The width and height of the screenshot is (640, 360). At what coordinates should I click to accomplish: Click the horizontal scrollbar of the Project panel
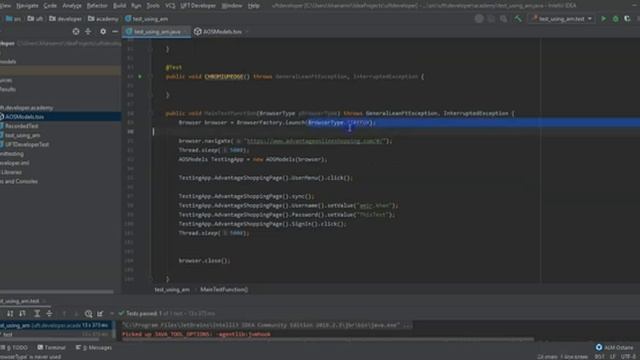[x=57, y=292]
